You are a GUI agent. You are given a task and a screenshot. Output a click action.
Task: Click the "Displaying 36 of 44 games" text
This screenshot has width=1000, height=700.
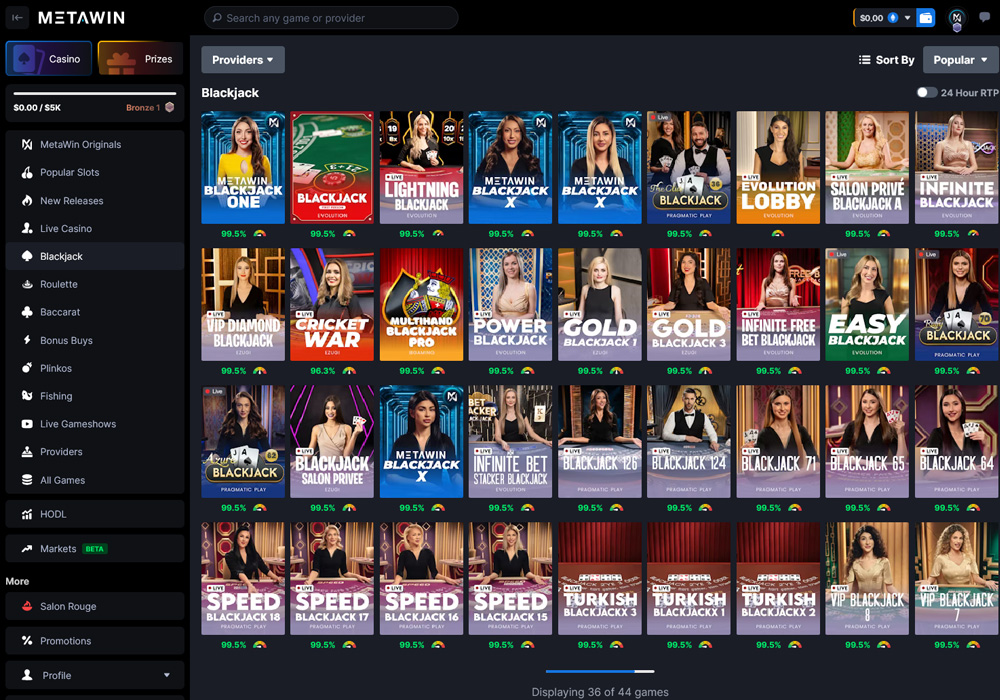point(600,692)
